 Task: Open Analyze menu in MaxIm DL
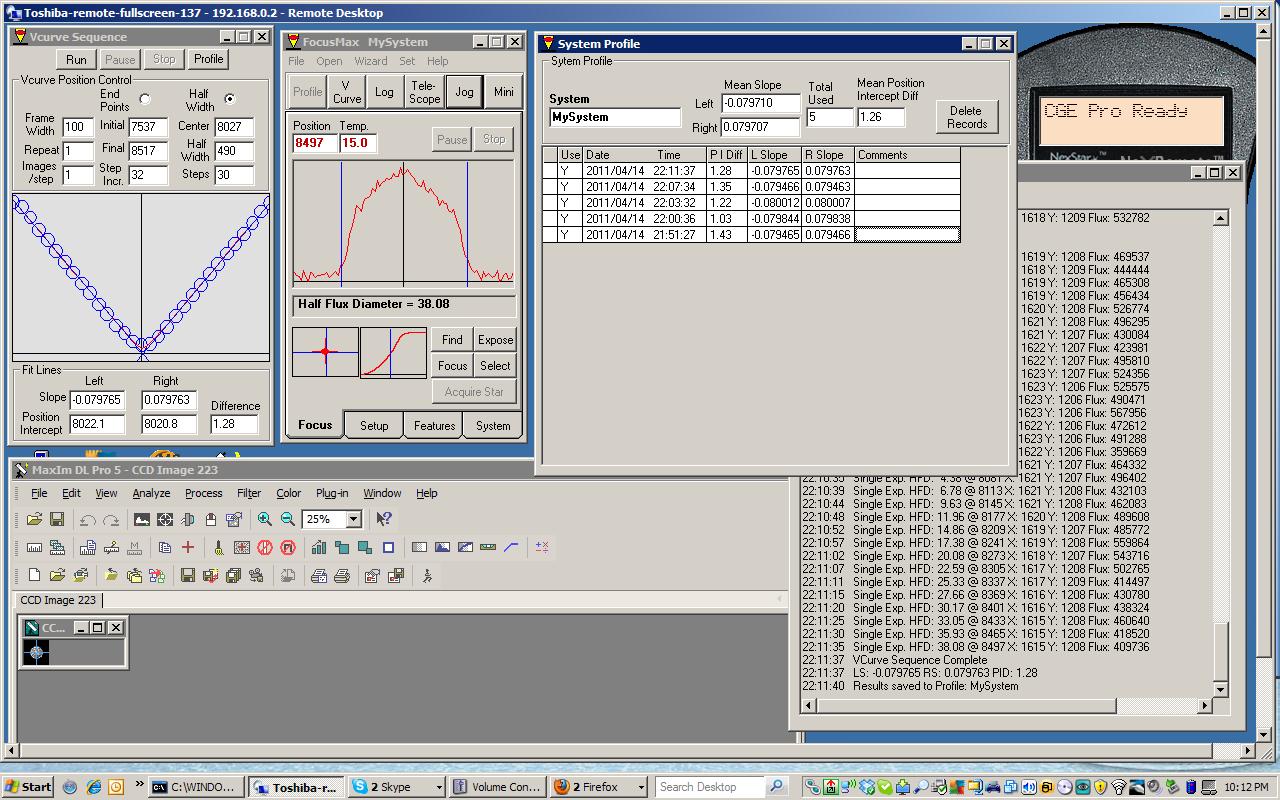[x=151, y=493]
